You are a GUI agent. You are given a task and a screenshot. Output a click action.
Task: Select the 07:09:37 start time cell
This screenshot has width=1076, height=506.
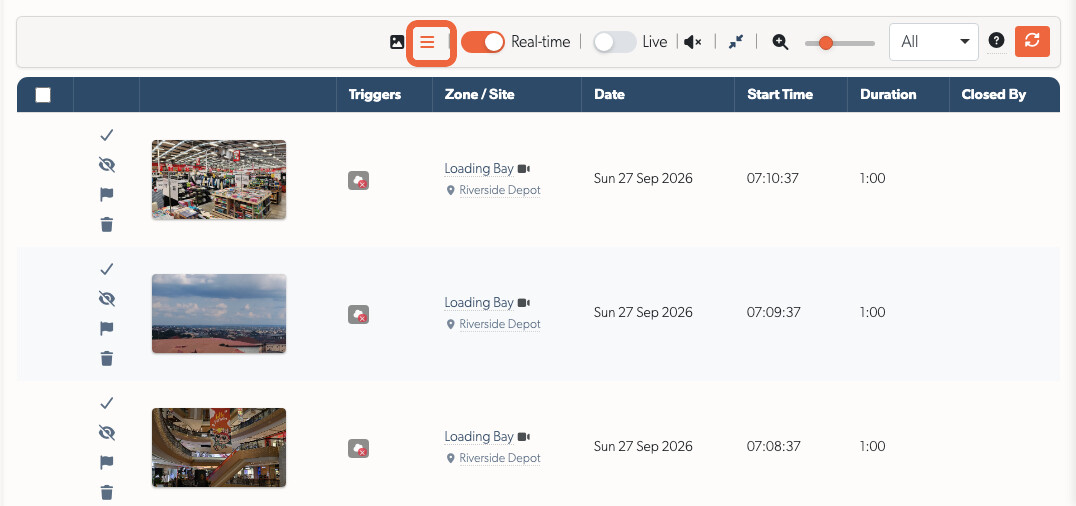click(x=773, y=312)
